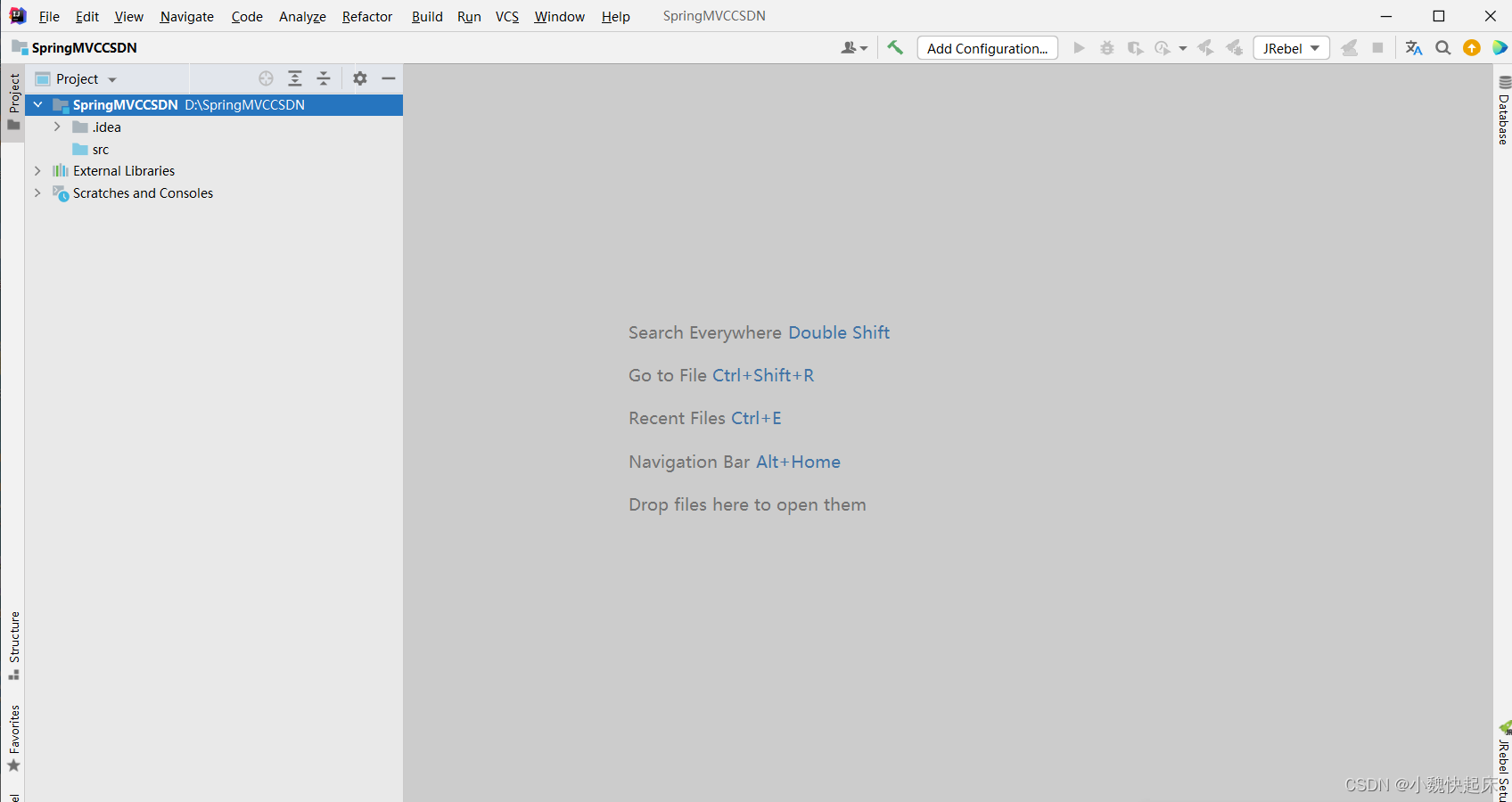Click the Select Opened File locate icon
This screenshot has height=802, width=1512.
pos(266,78)
